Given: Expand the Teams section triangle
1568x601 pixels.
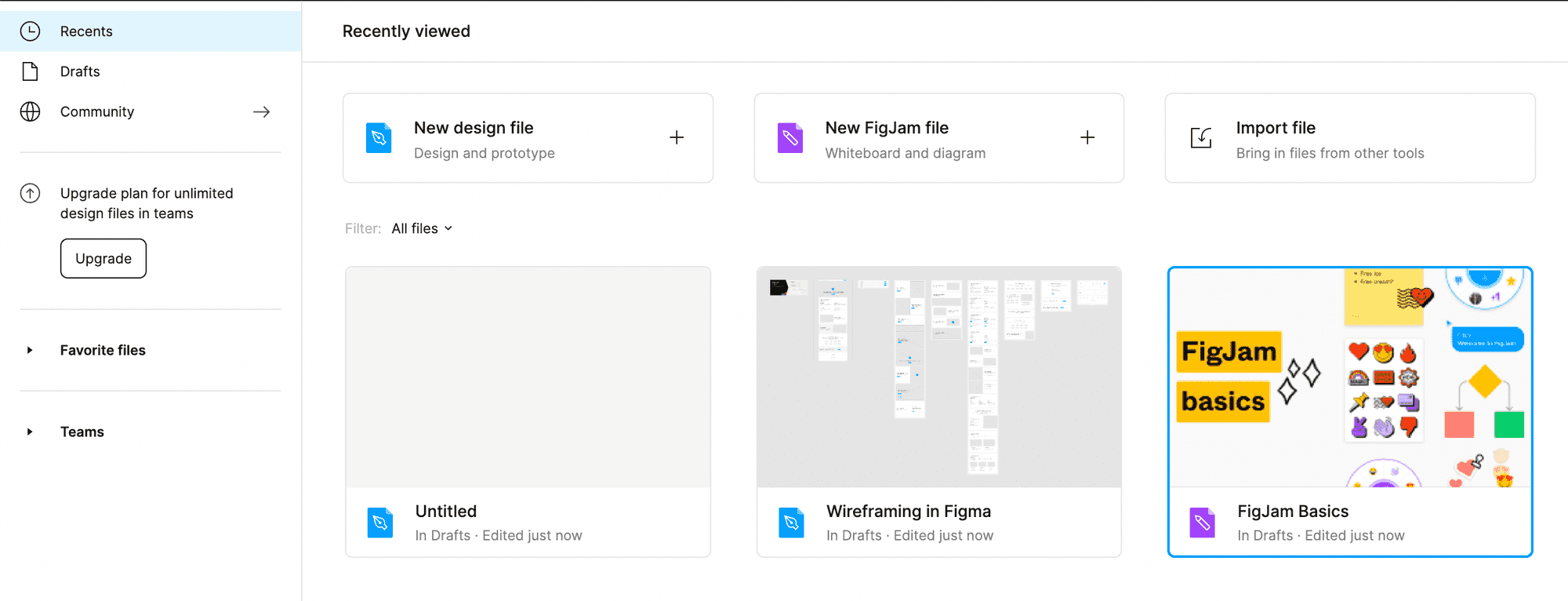Looking at the screenshot, I should 30,432.
